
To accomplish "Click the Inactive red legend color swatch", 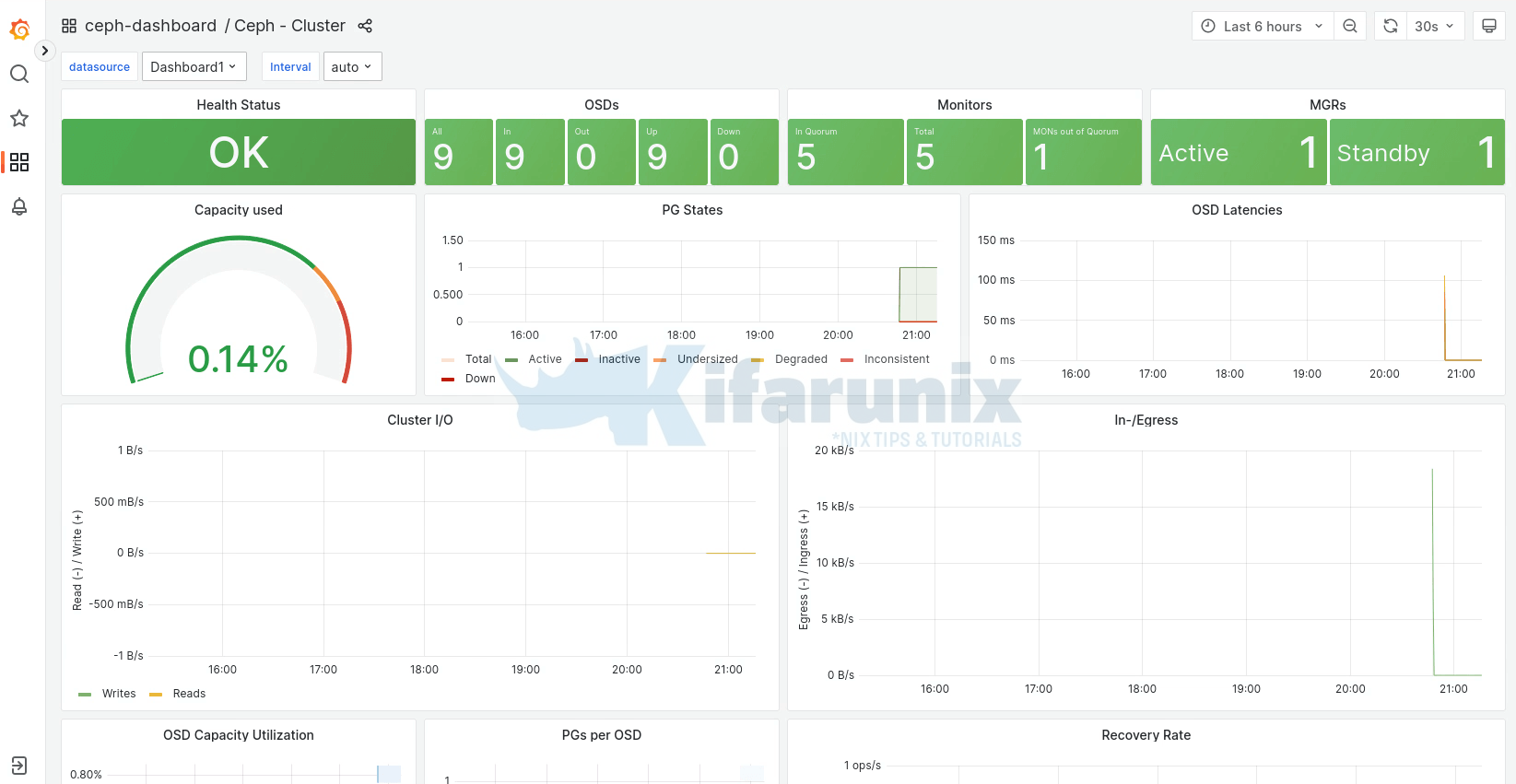I will coord(582,360).
